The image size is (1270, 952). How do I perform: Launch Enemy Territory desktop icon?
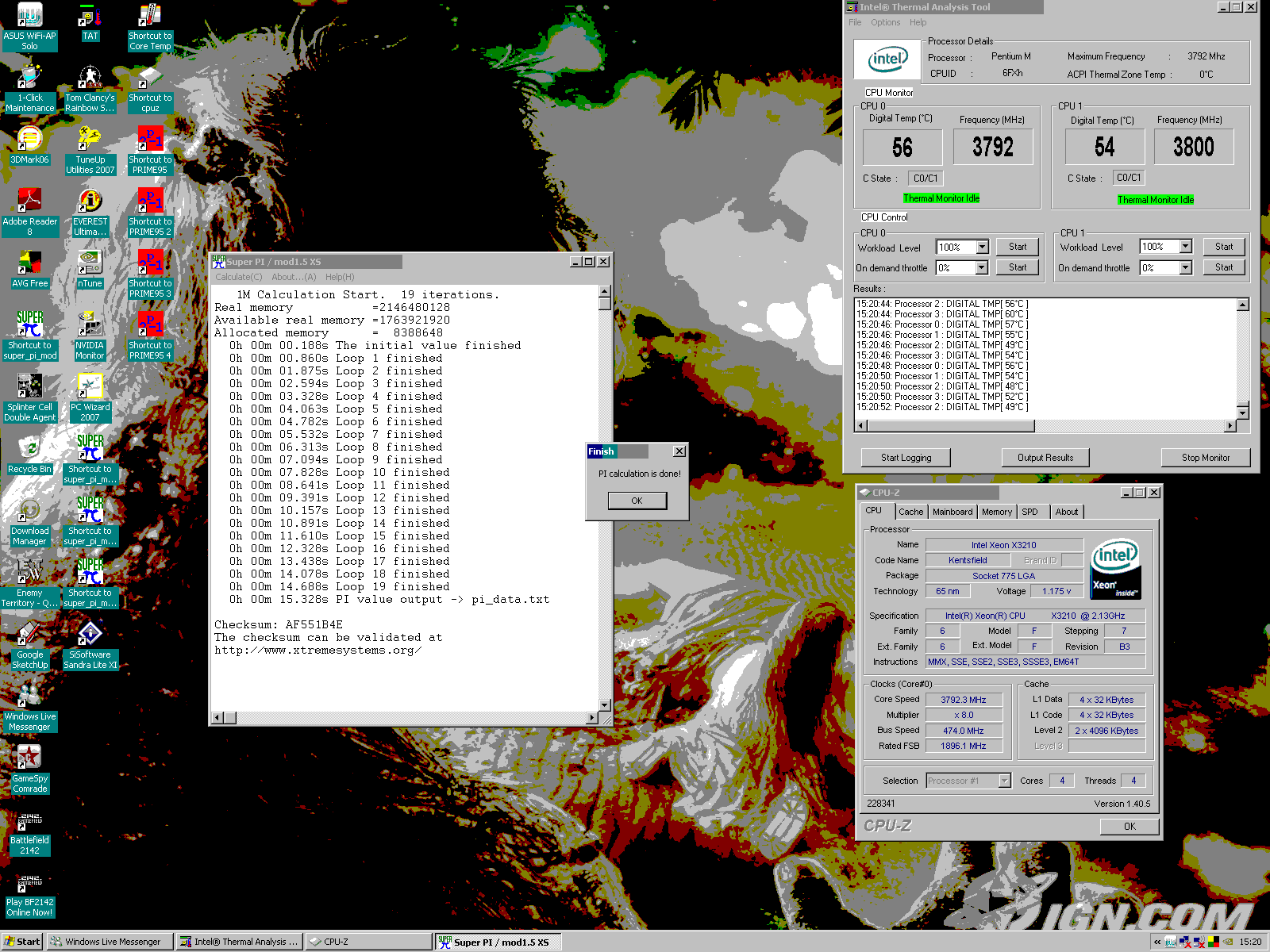(29, 584)
